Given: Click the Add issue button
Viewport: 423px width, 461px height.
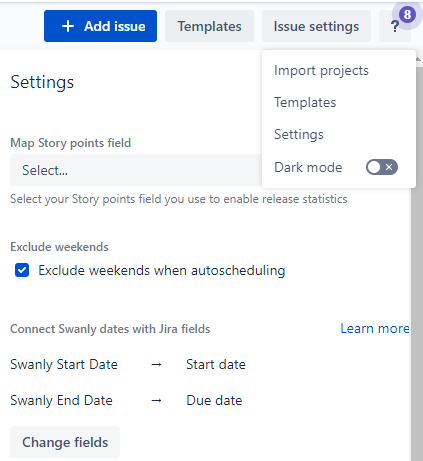Looking at the screenshot, I should coord(100,26).
